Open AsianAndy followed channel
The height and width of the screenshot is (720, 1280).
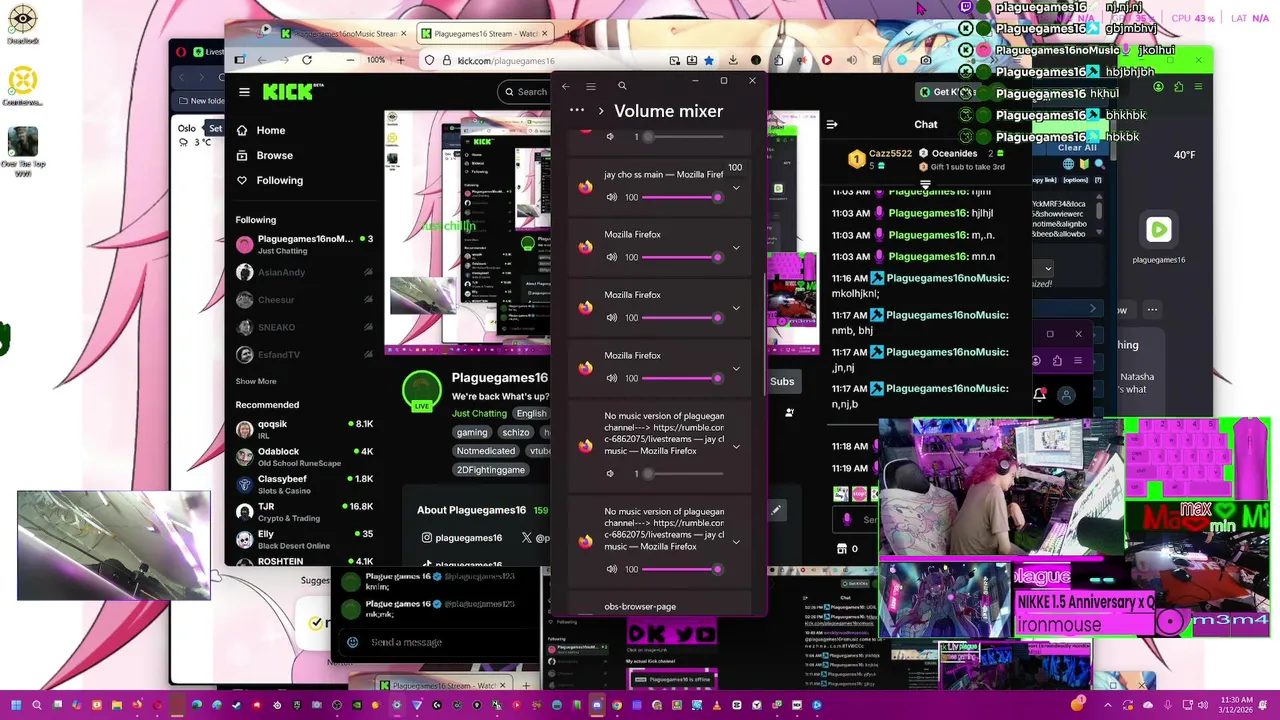[x=305, y=272]
